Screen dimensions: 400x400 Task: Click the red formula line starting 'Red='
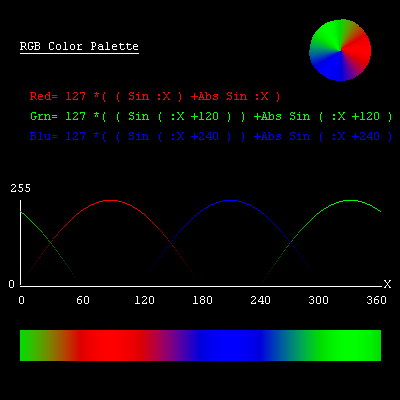[155, 96]
